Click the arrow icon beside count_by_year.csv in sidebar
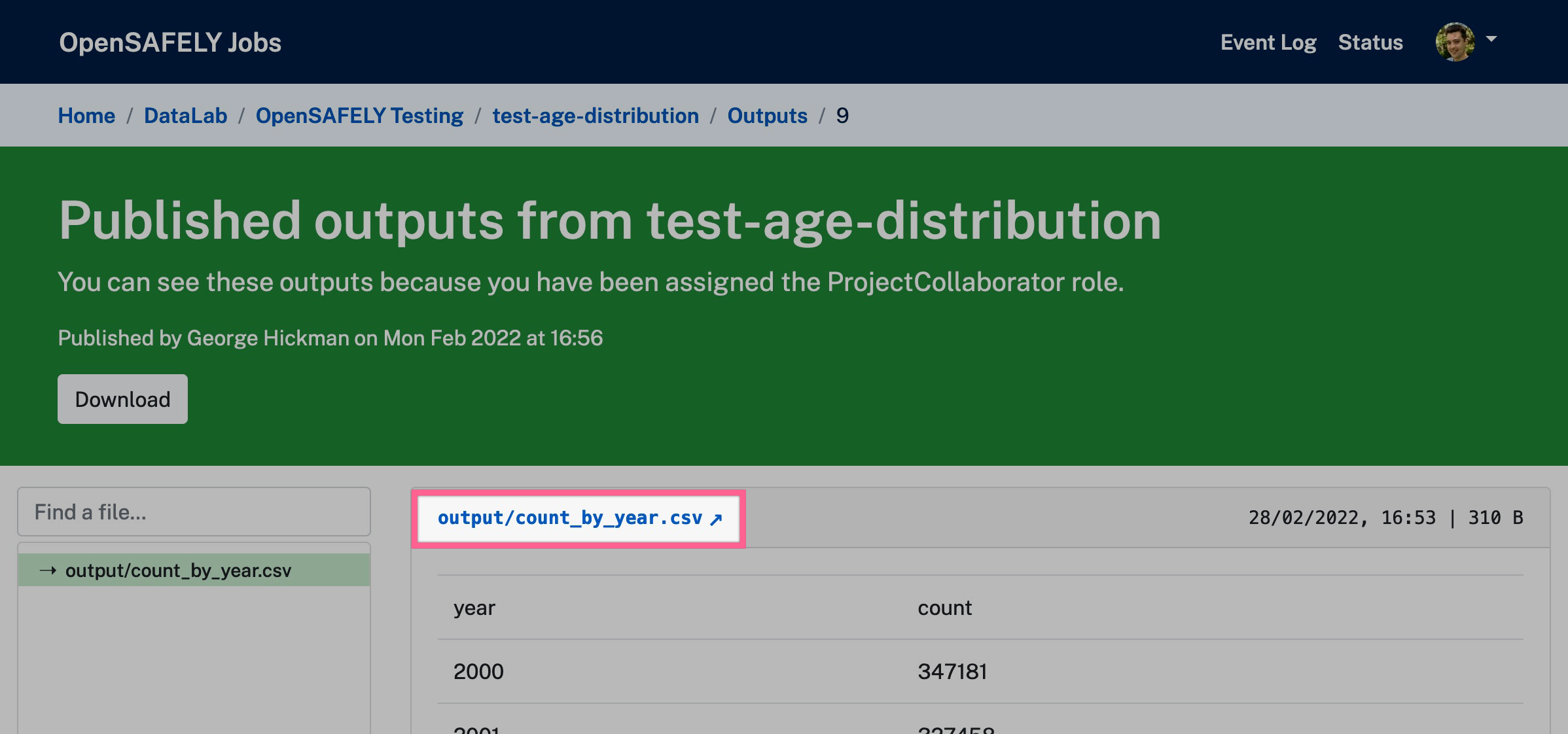 click(x=47, y=570)
